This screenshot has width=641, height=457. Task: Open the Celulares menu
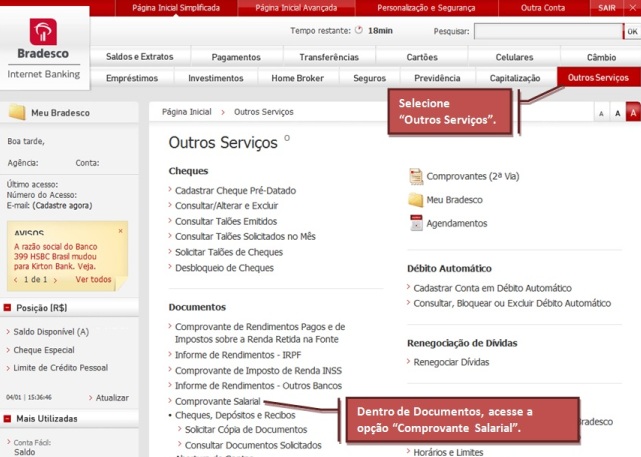click(x=514, y=57)
